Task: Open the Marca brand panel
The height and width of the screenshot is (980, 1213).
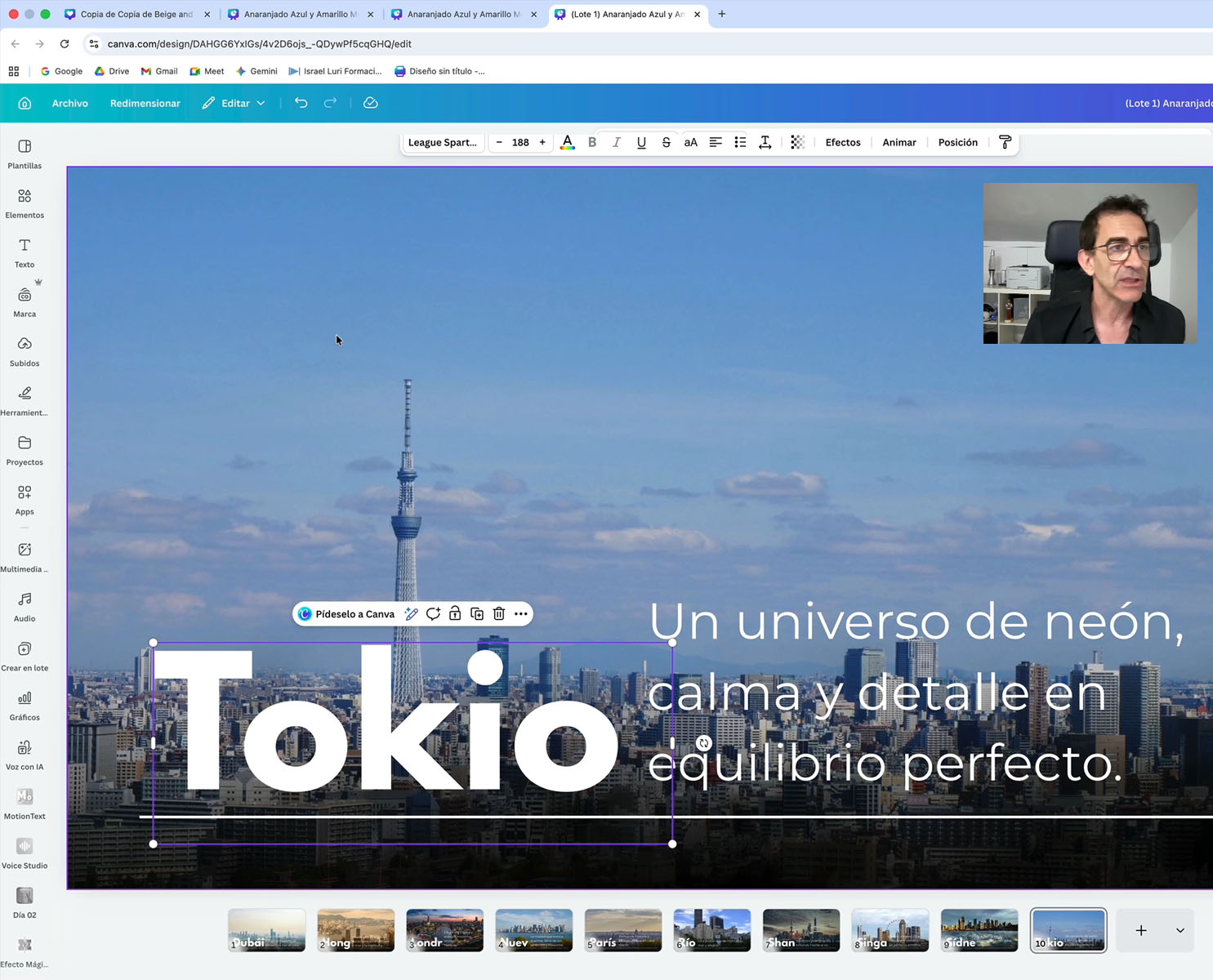Action: click(x=25, y=302)
